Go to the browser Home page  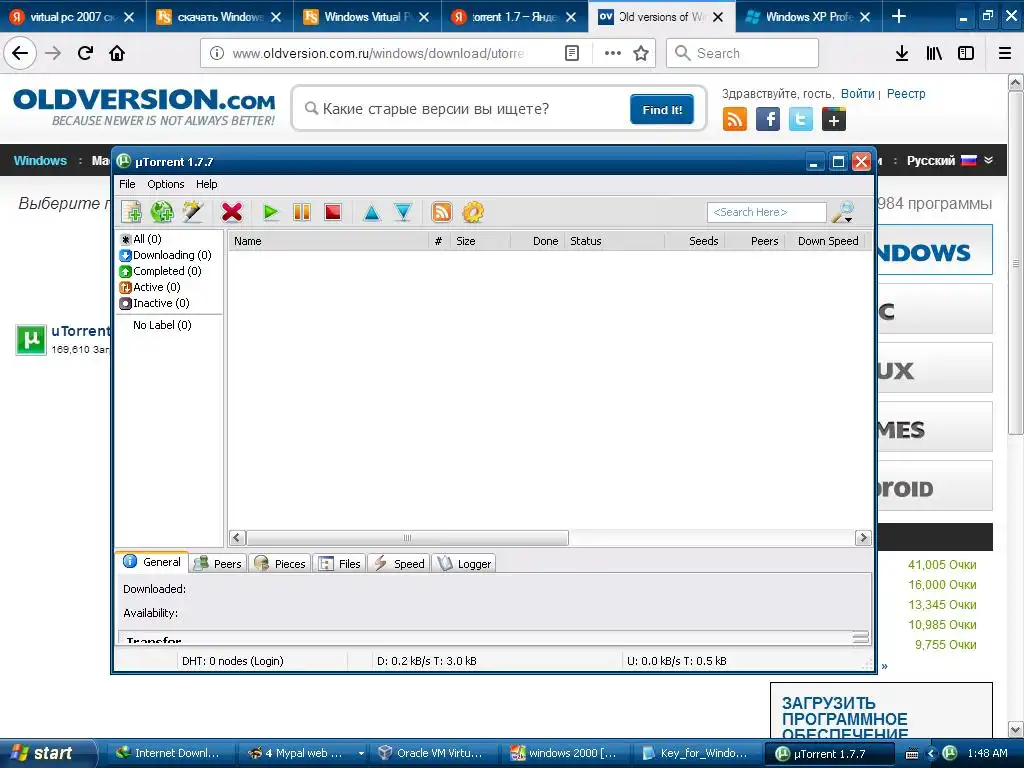117,53
